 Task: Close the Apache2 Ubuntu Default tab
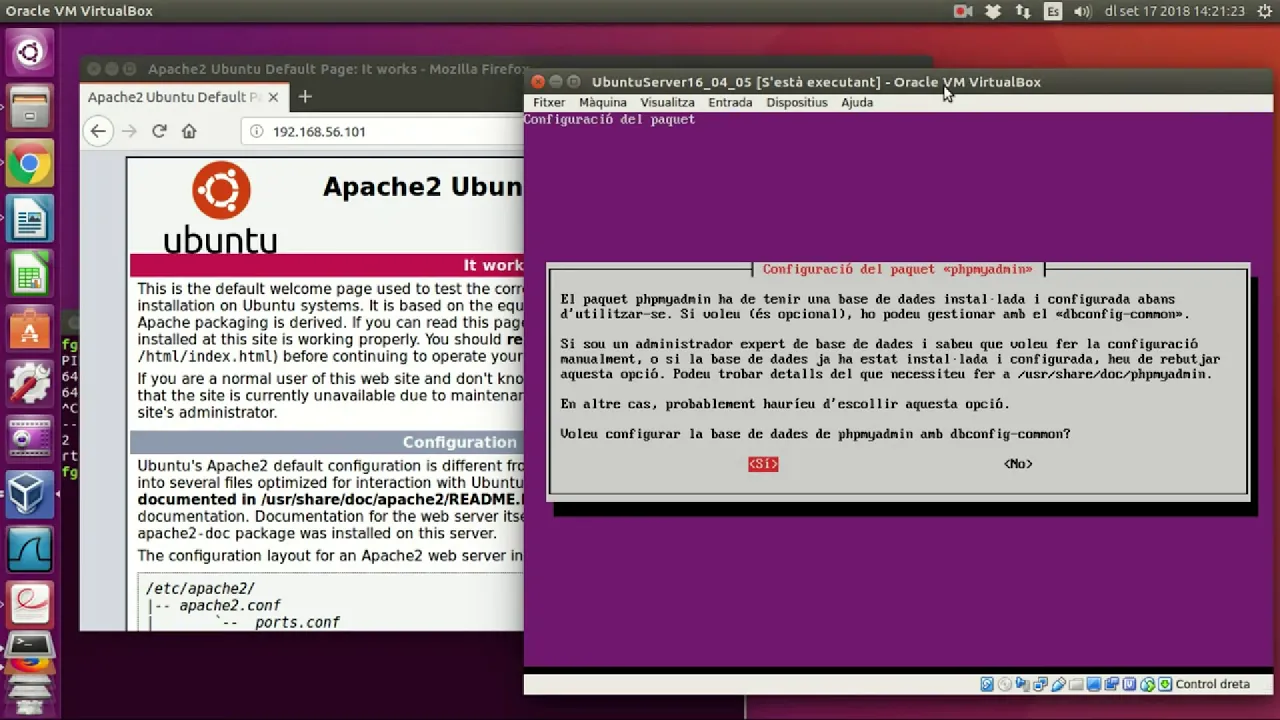274,97
